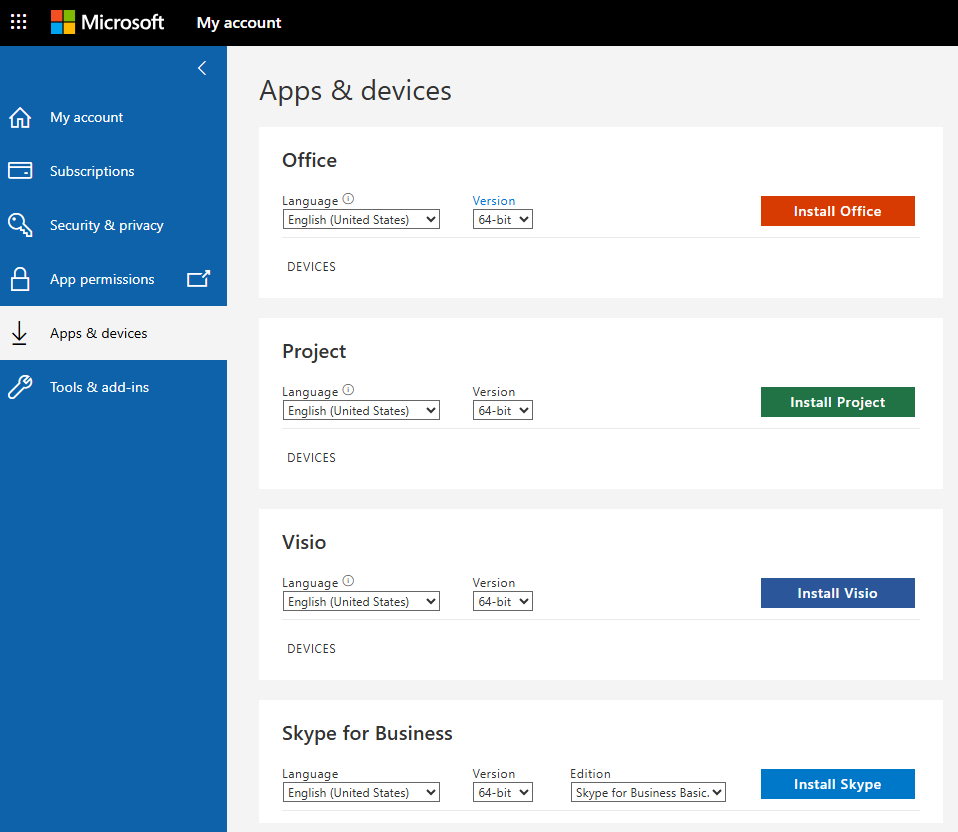Go to My account in the sidebar

point(113,117)
